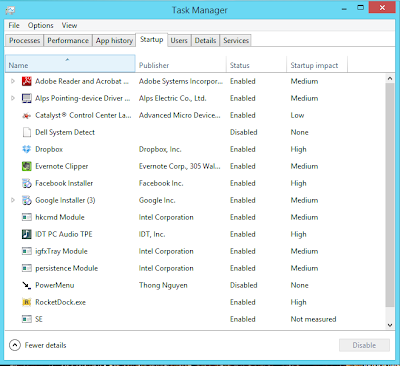Click Disabled status for Dell System Detect

pyautogui.click(x=244, y=132)
